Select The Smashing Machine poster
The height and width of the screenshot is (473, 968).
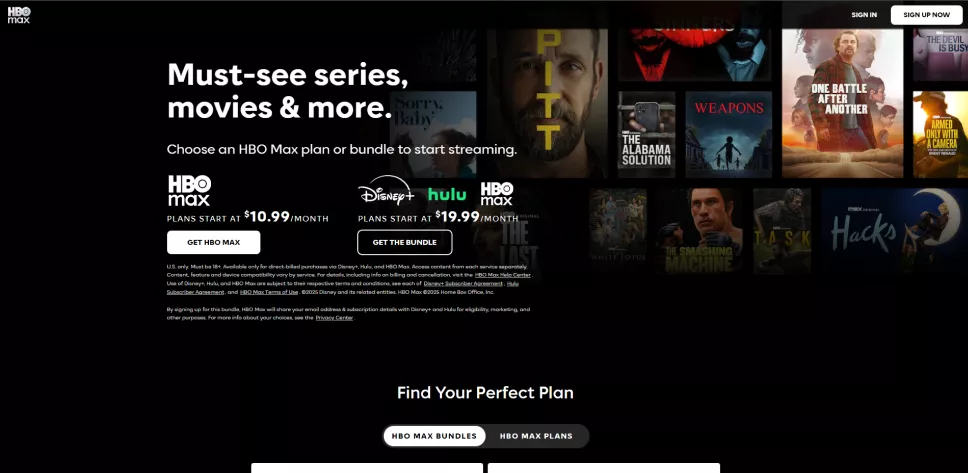pyautogui.click(x=698, y=232)
